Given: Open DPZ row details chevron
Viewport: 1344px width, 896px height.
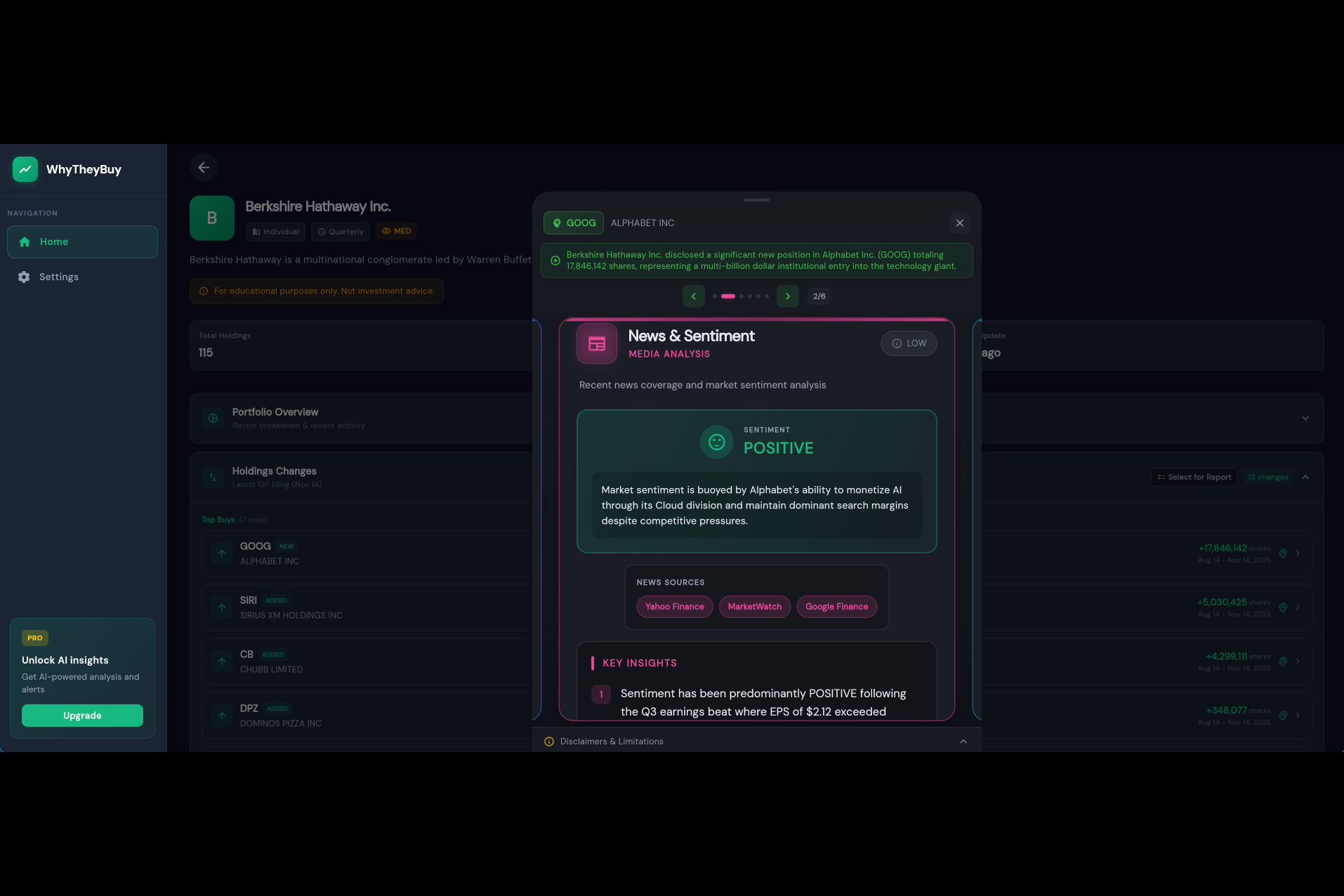Looking at the screenshot, I should 1298,716.
